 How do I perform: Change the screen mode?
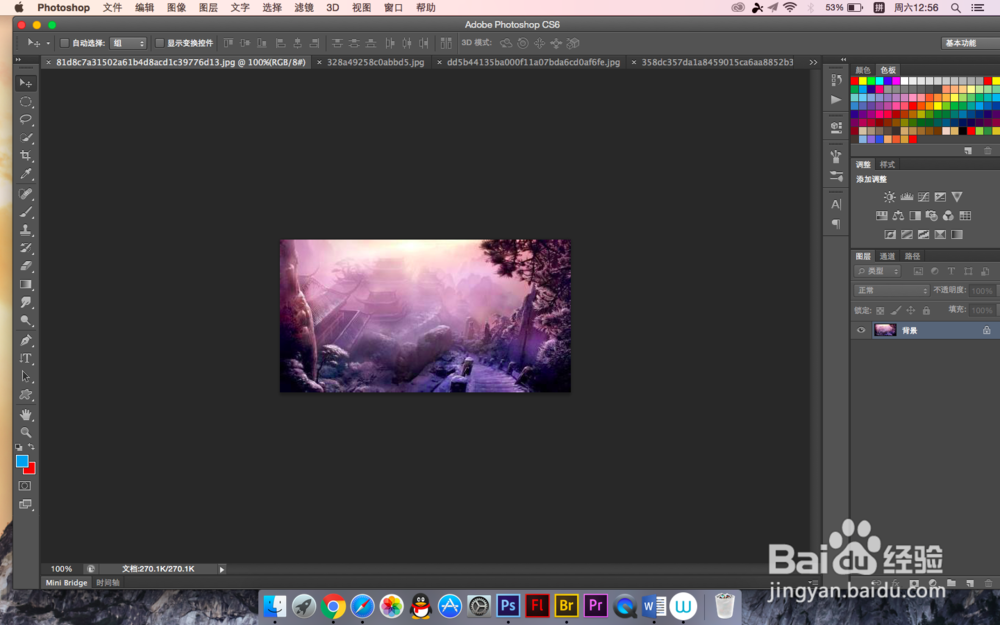coord(25,504)
